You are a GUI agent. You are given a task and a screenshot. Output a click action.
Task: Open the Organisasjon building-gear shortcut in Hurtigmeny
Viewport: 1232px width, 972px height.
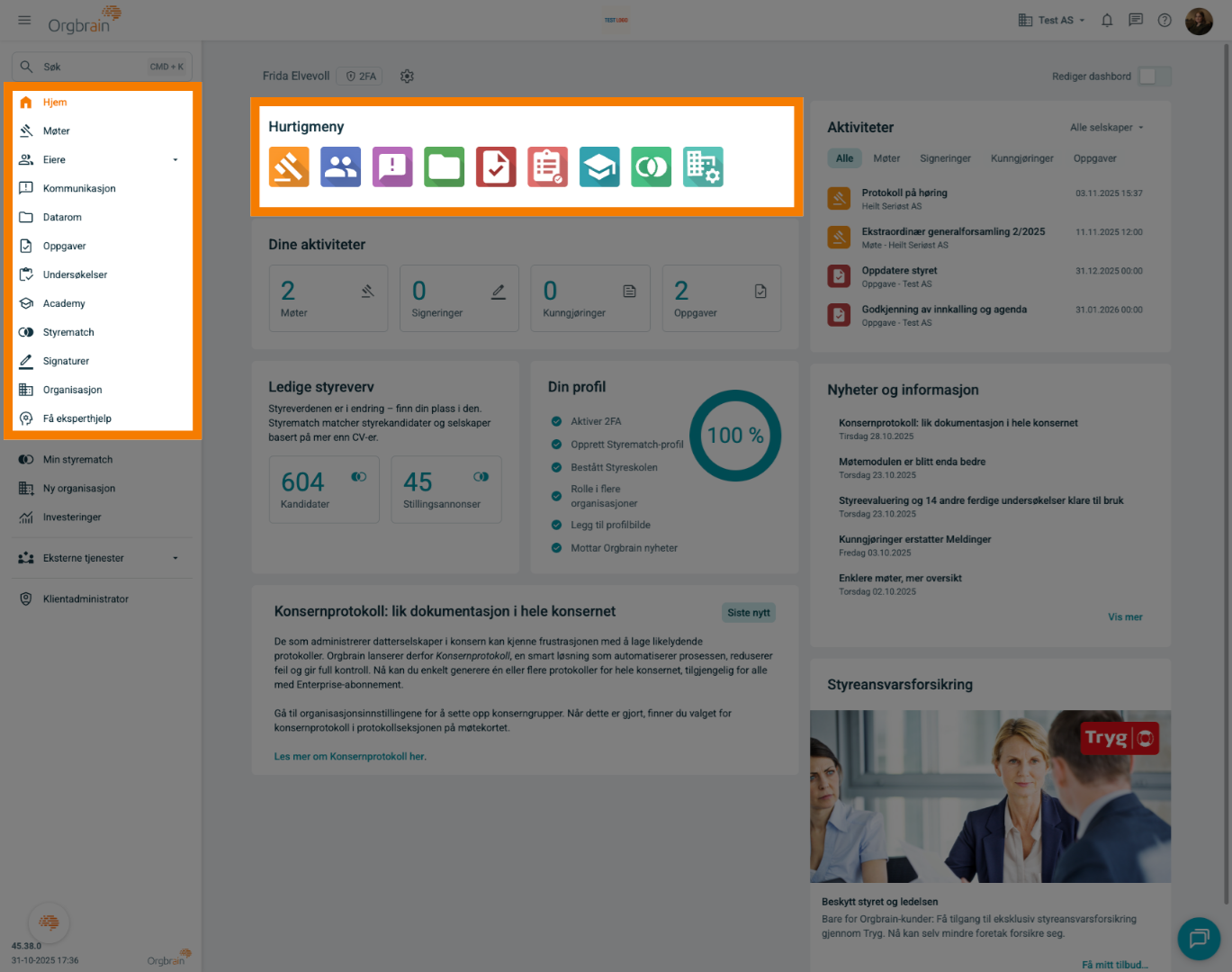(703, 166)
